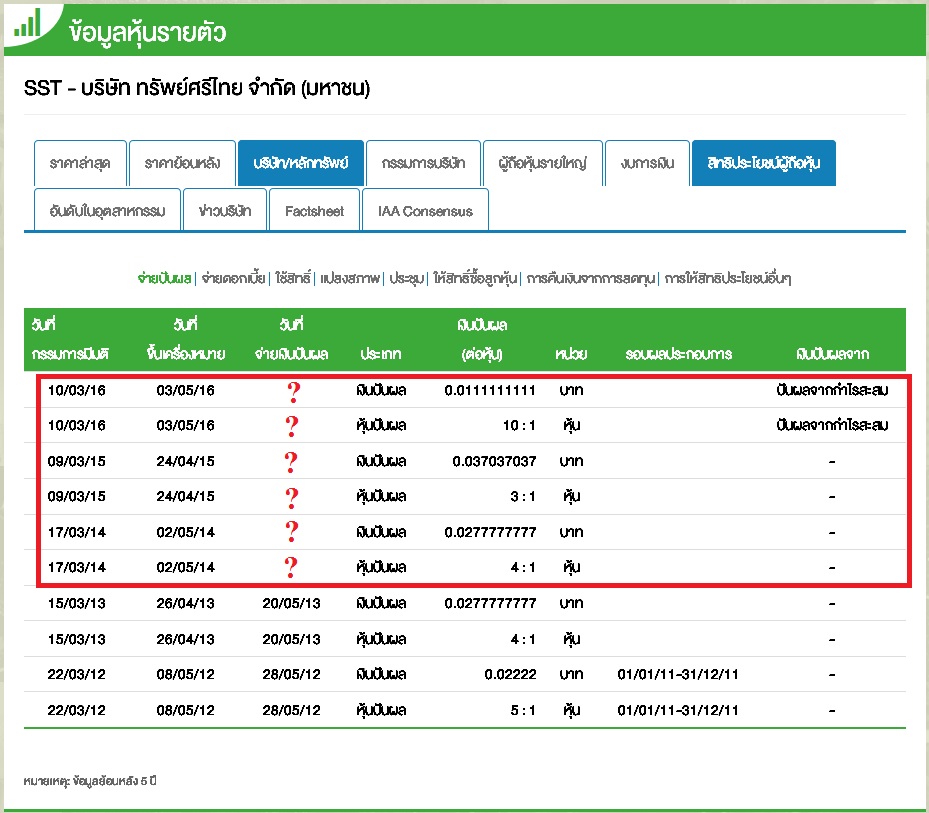Click 09/03/15 in the 0.037037037 row
This screenshot has height=813, width=929.
pyautogui.click(x=76, y=461)
